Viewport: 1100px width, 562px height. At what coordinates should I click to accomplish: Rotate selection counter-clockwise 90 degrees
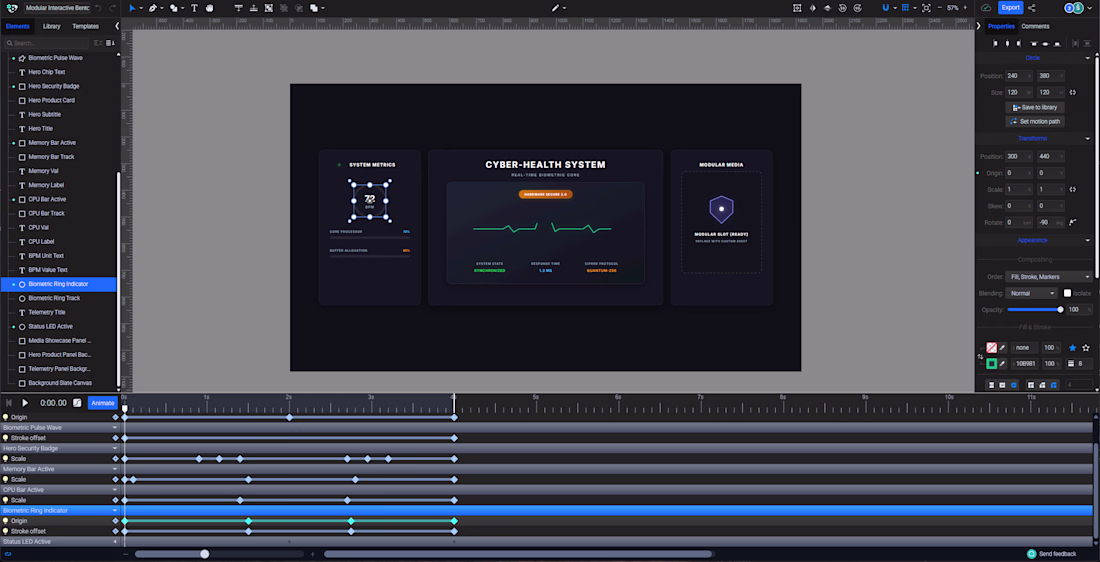pyautogui.click(x=843, y=8)
